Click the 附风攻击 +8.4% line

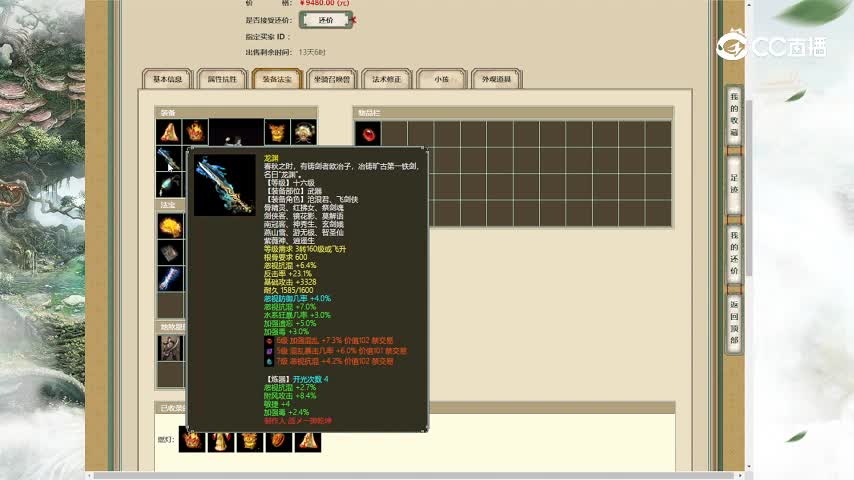[x=290, y=396]
